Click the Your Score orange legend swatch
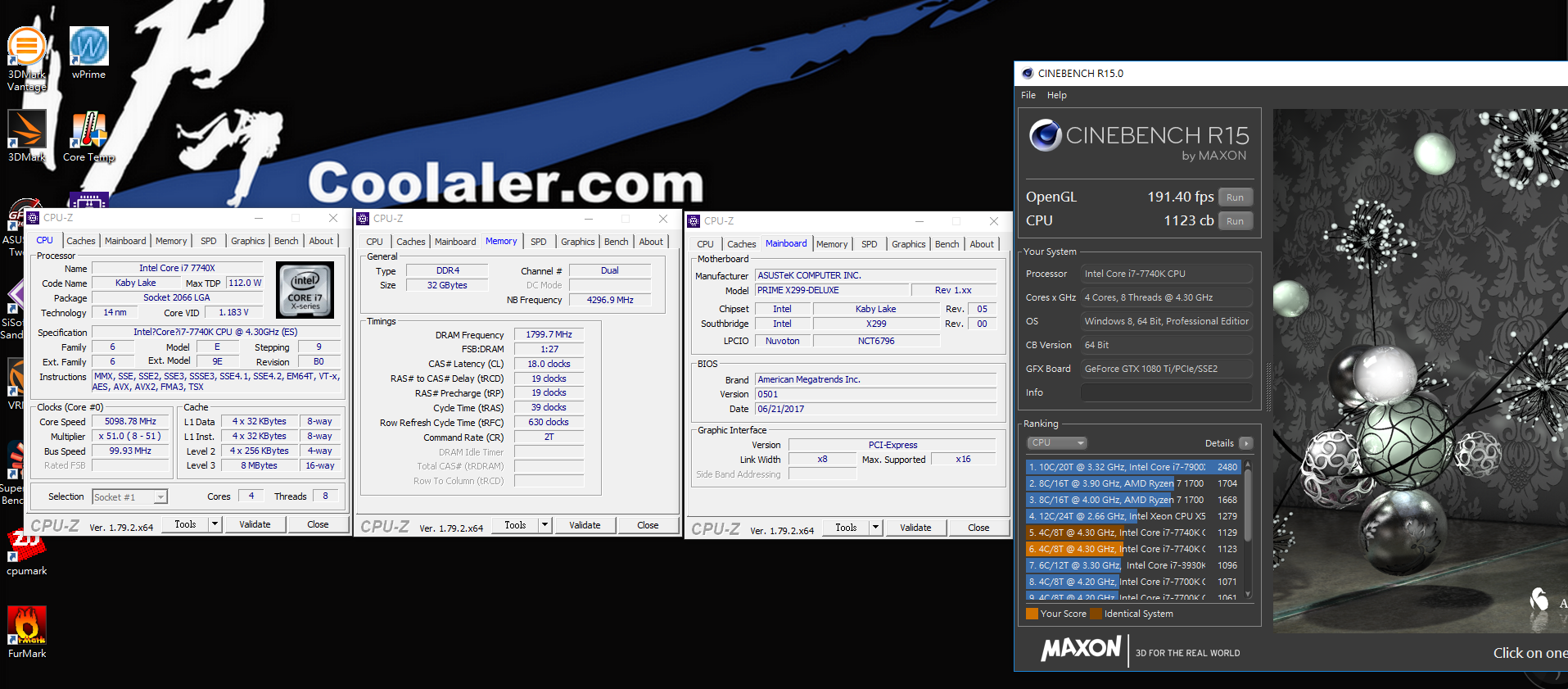 click(1032, 614)
